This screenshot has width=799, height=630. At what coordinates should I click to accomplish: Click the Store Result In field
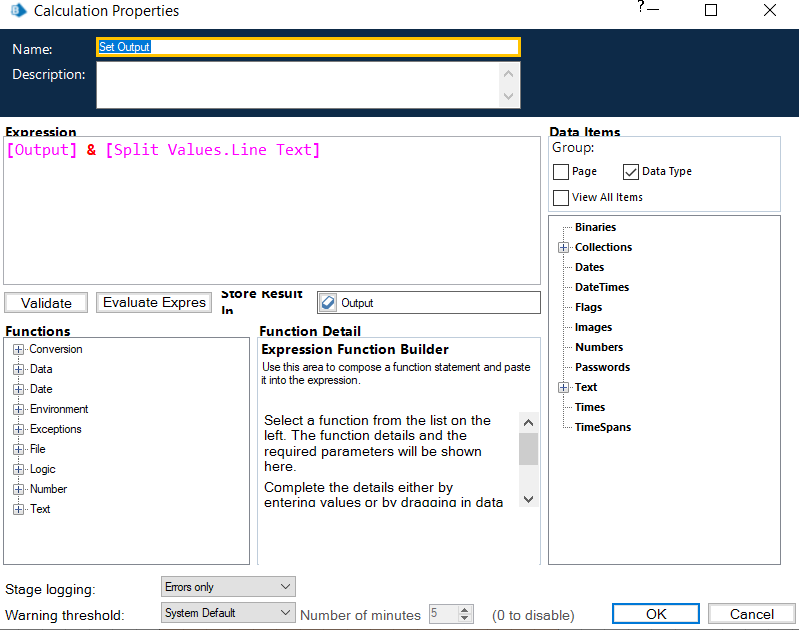coord(429,303)
